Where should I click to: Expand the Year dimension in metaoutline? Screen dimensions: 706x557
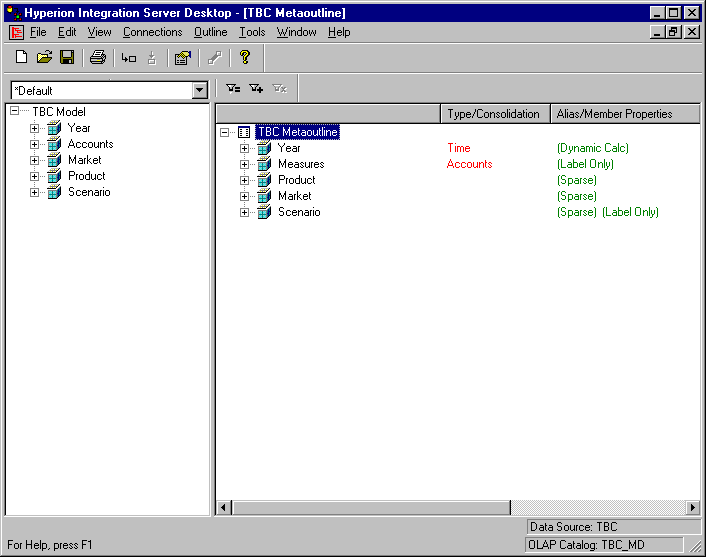pos(244,148)
